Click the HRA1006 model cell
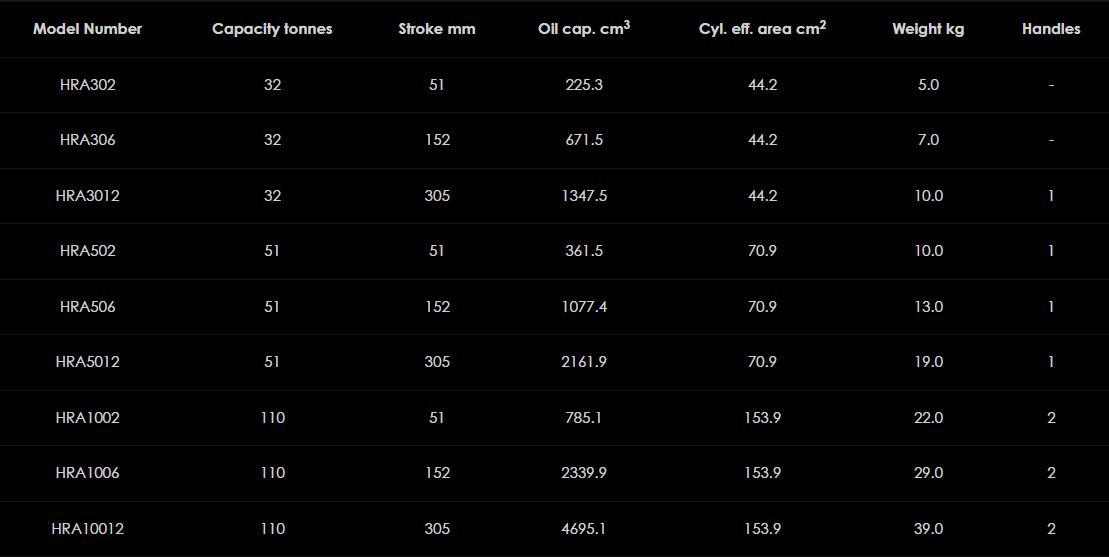Screen dimensions: 1109x557 coord(88,473)
